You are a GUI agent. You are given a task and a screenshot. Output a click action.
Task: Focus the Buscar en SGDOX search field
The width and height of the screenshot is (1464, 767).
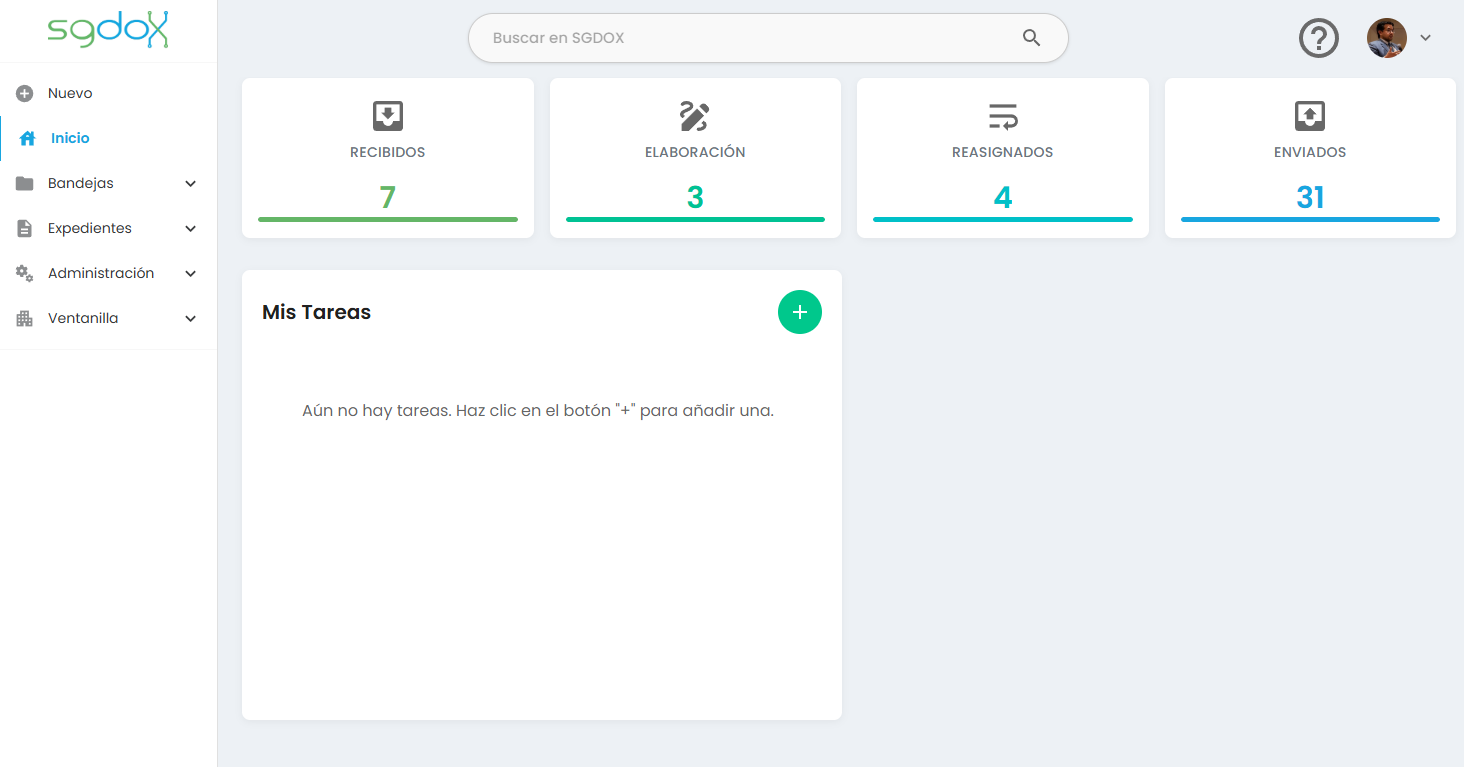768,38
